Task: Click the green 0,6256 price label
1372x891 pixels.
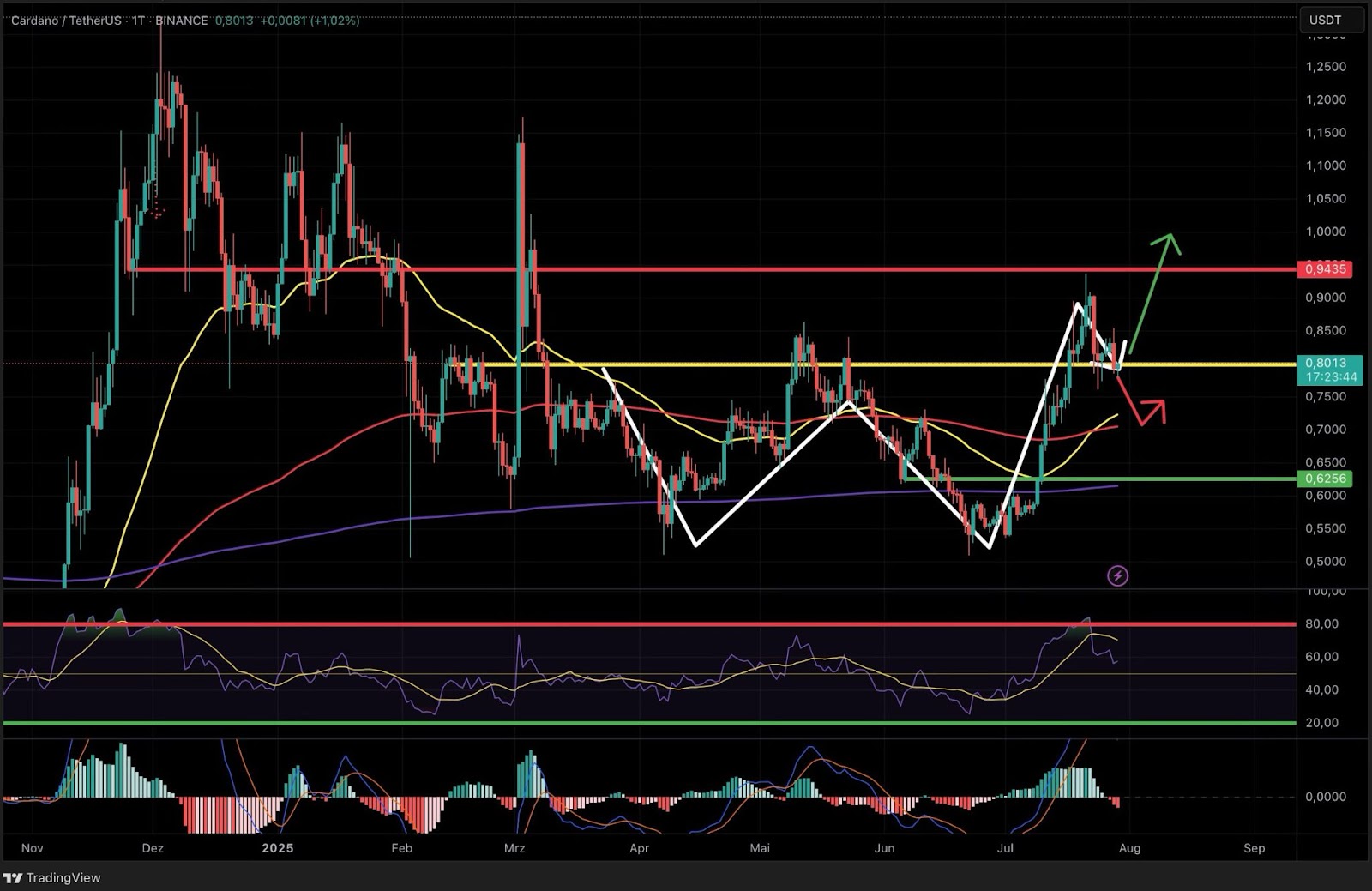Action: 1325,479
